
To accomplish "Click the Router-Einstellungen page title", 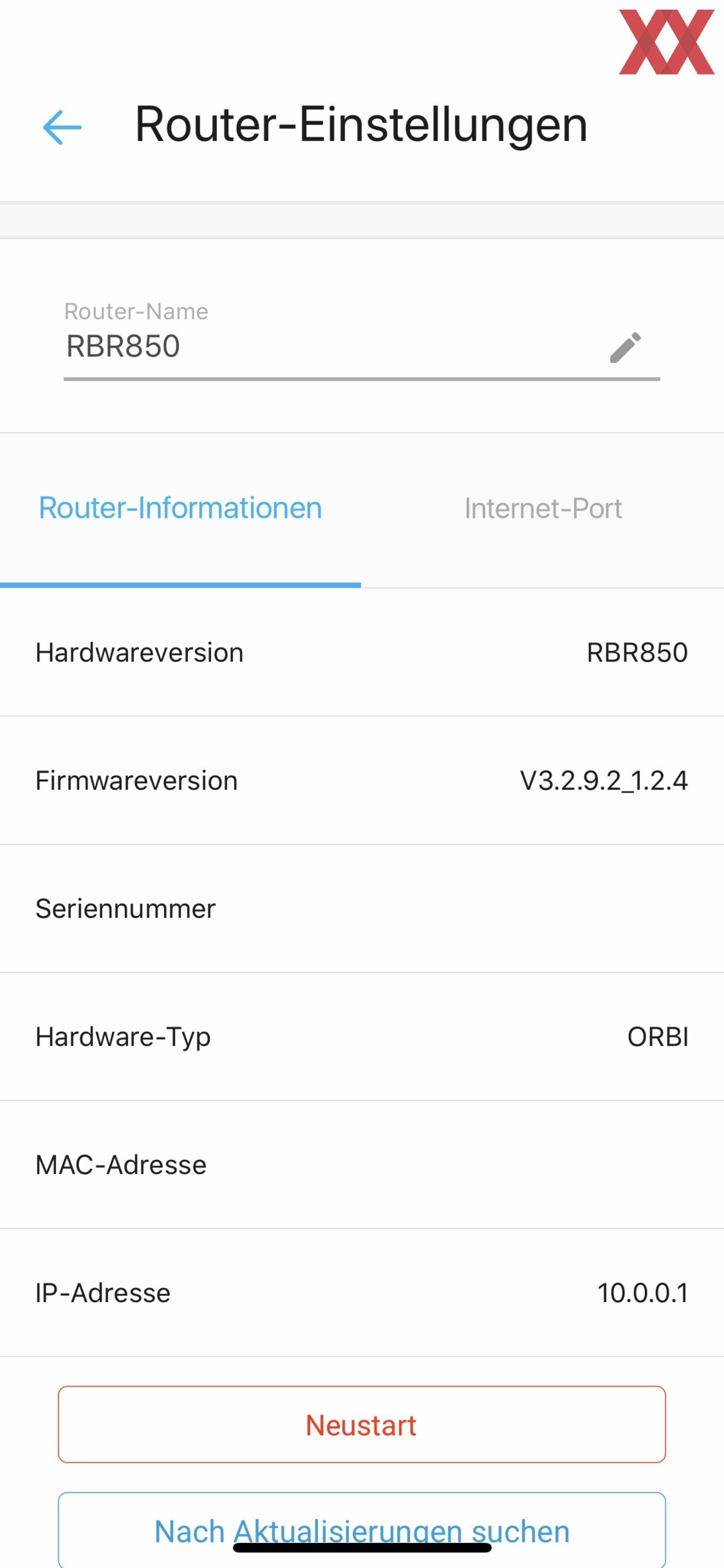I will click(x=361, y=125).
